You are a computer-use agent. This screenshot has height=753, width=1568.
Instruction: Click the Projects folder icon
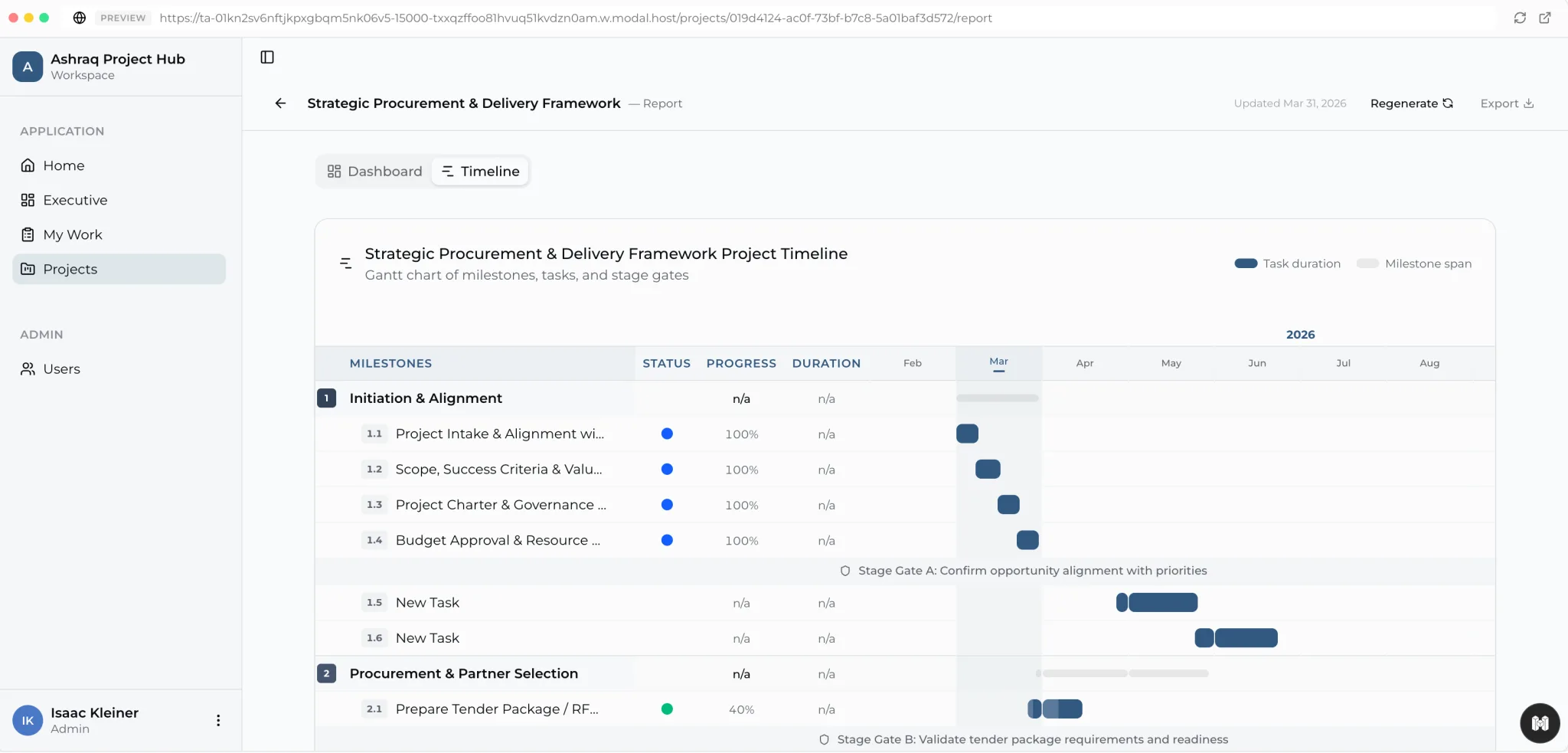tap(28, 269)
